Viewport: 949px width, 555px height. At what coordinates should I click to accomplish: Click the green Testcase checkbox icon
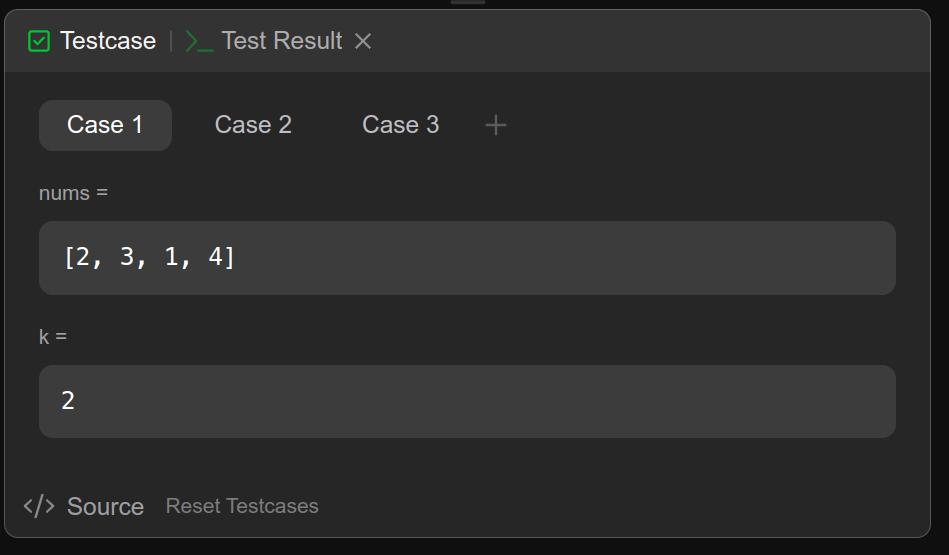[x=39, y=41]
